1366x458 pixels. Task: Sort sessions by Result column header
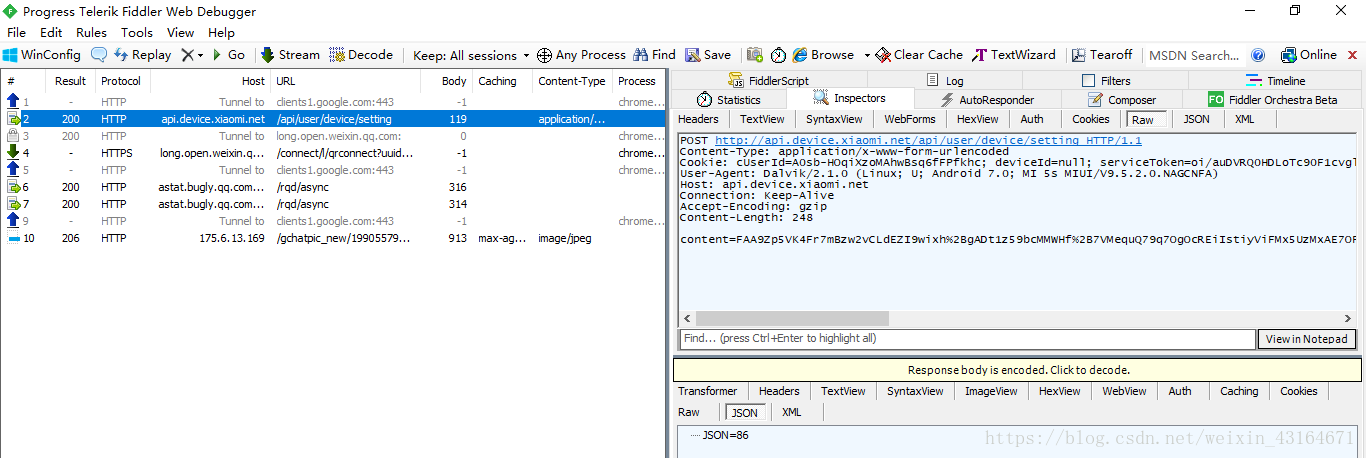(x=70, y=81)
